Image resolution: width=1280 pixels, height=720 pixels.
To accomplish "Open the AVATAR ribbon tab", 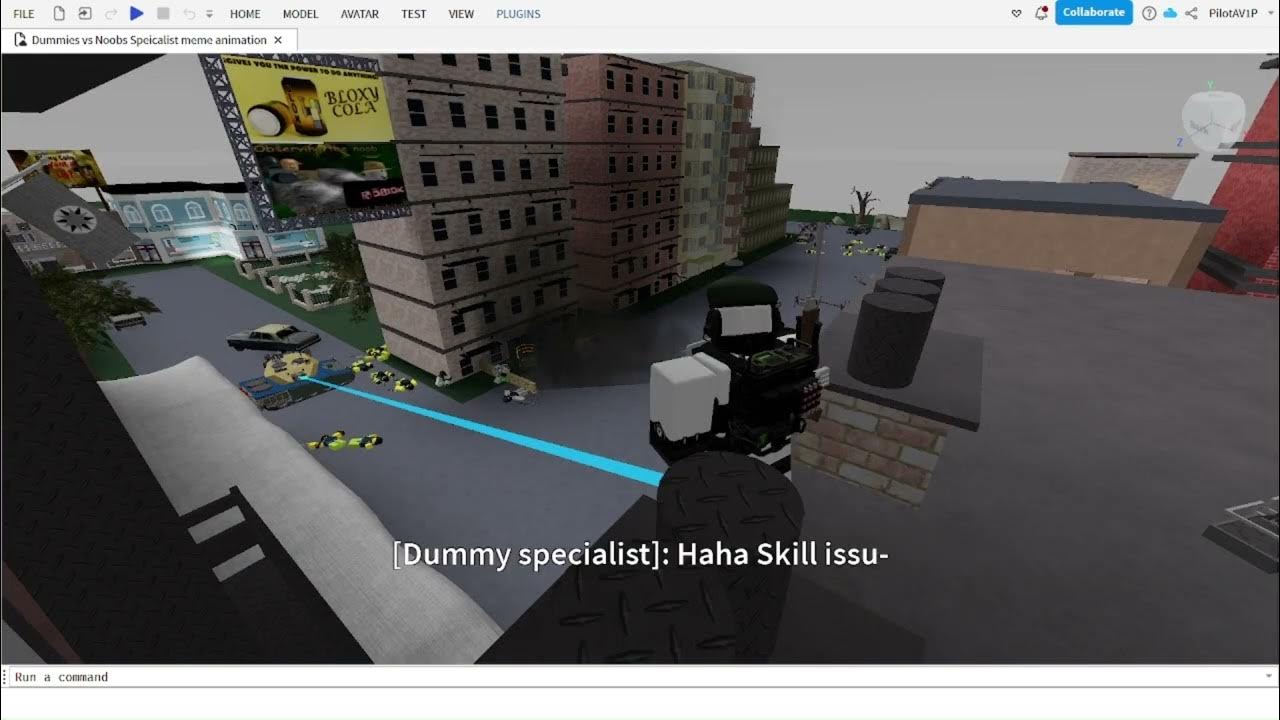I will click(x=359, y=14).
